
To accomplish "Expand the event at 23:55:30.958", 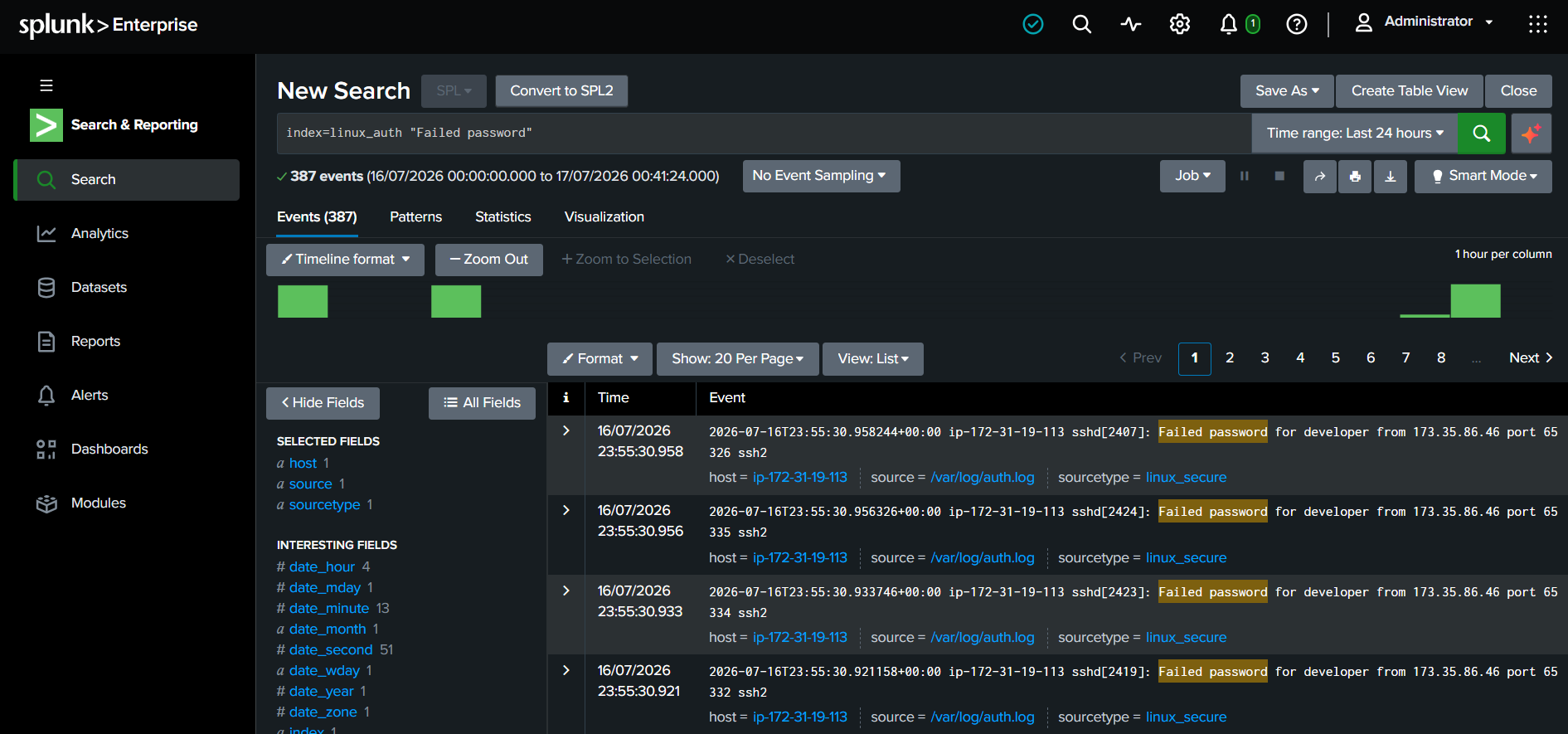I will pyautogui.click(x=566, y=430).
